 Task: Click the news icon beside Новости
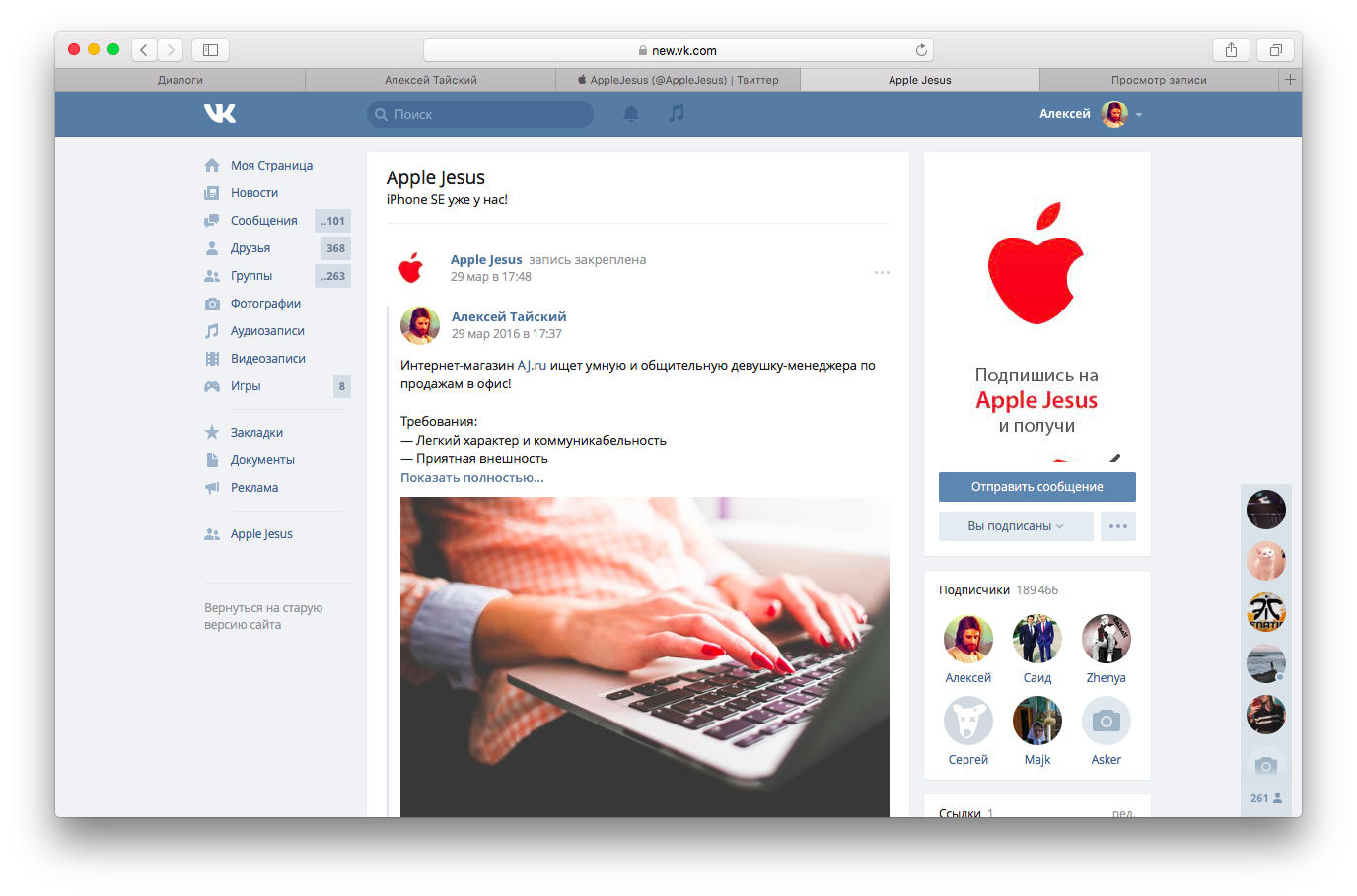tap(212, 192)
